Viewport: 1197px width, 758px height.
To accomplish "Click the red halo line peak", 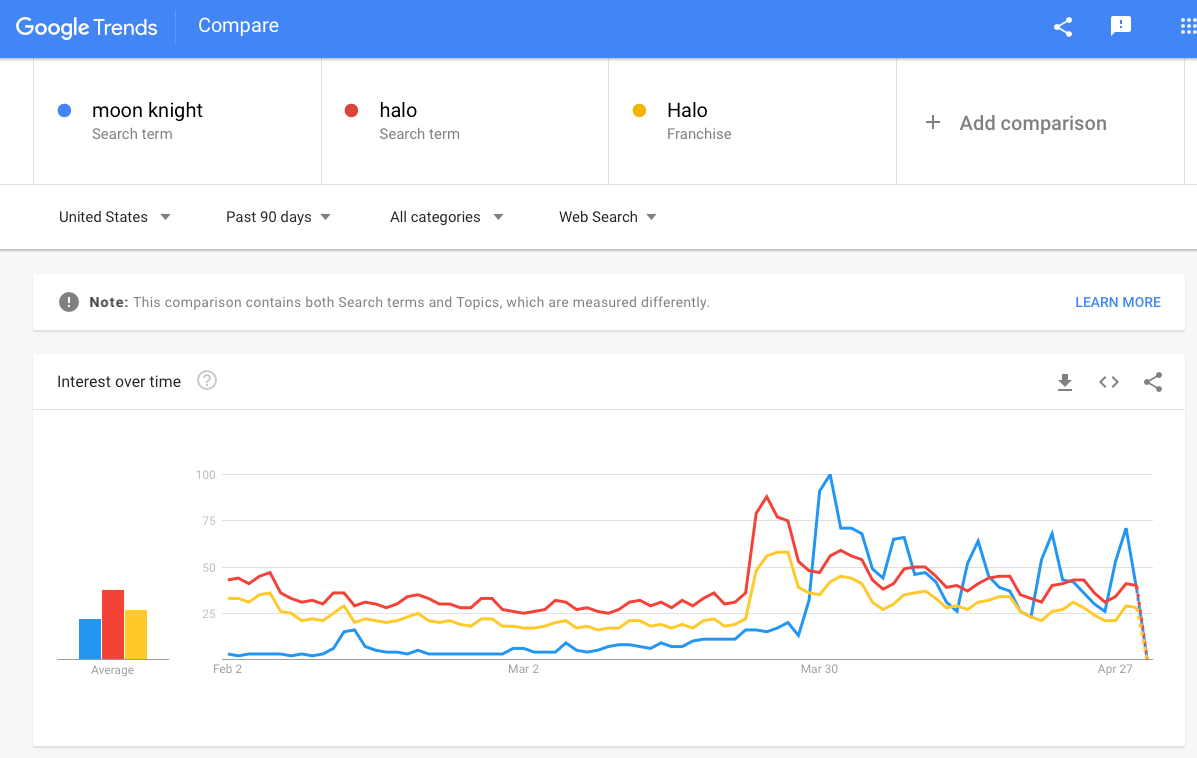I will (766, 497).
